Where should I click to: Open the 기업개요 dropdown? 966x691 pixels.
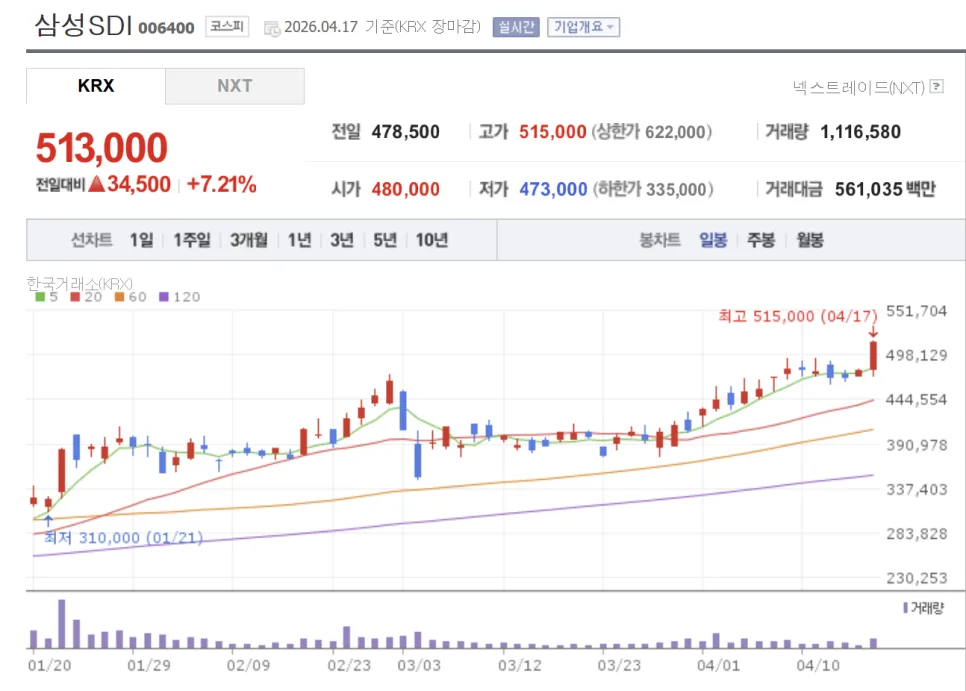tap(583, 27)
